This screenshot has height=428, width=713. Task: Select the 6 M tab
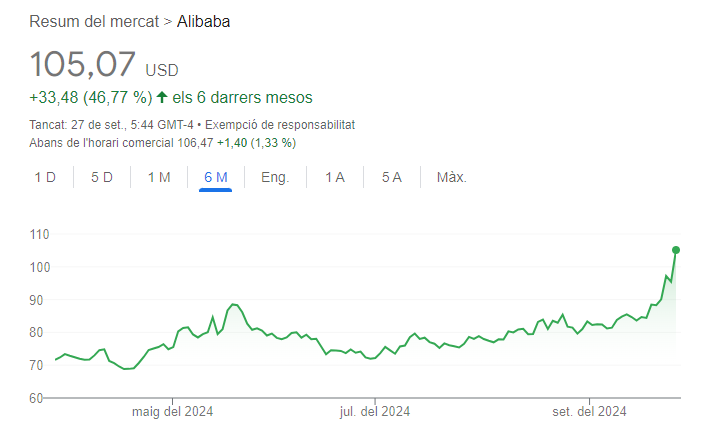click(216, 177)
